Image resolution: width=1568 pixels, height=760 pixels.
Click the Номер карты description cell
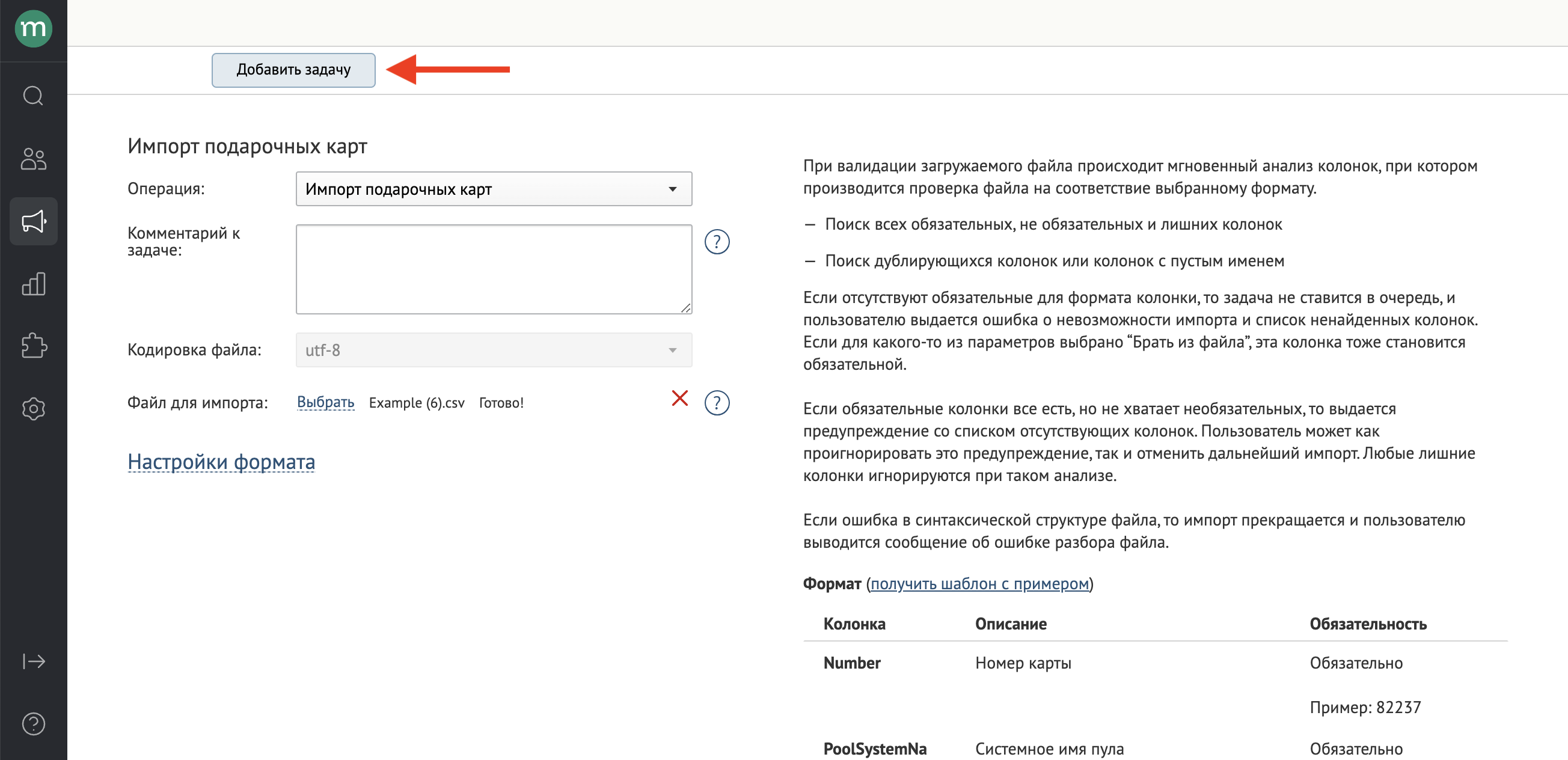1023,663
